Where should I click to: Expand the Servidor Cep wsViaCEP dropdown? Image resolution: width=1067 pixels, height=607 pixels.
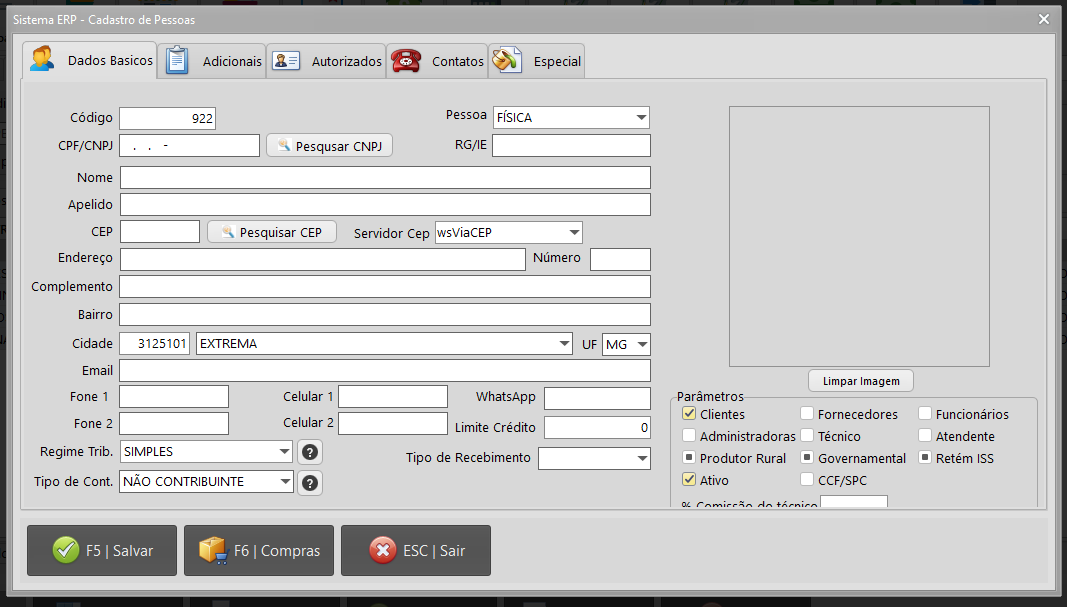508,233
